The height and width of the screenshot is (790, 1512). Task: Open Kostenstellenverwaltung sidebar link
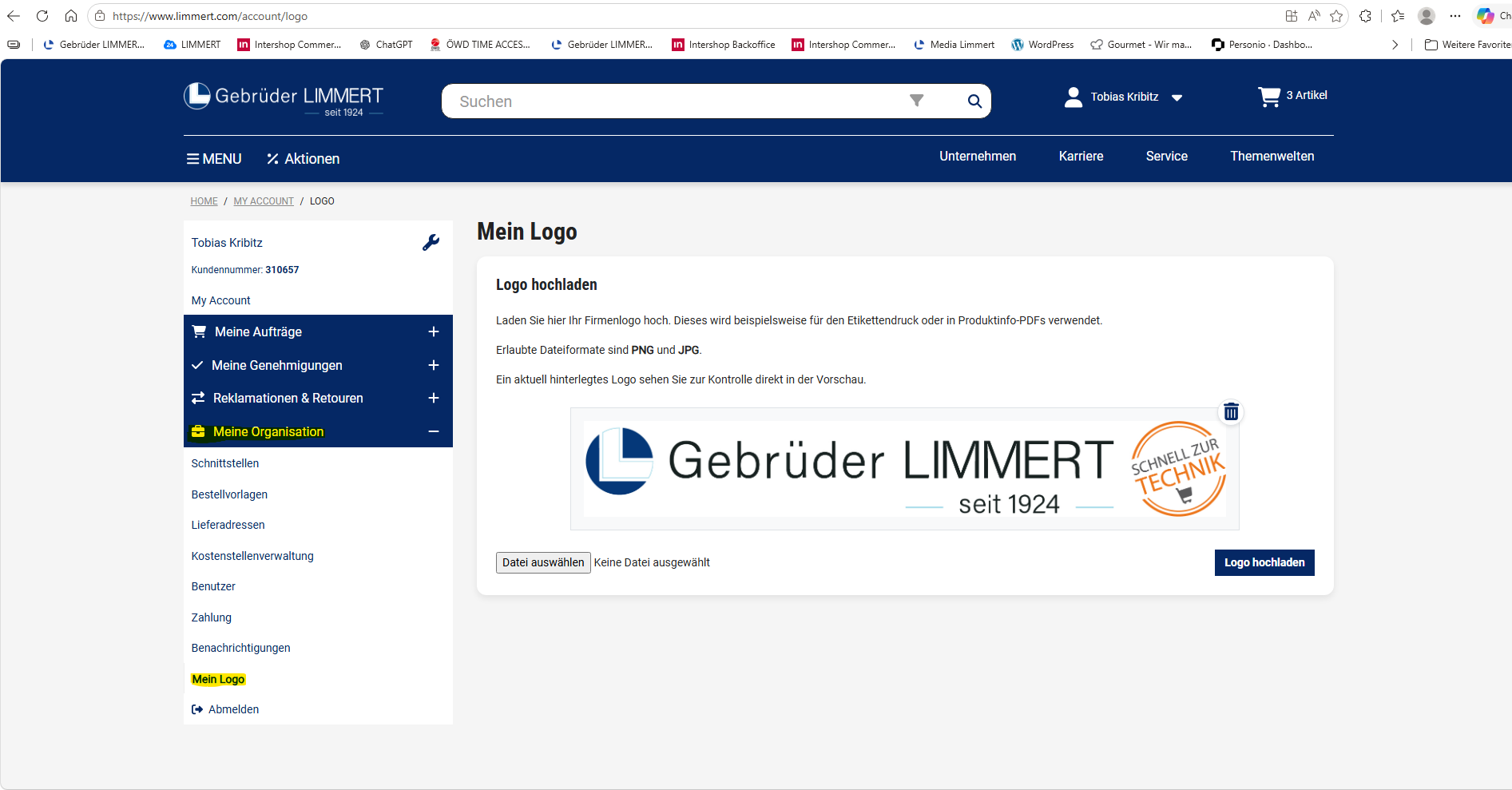[x=252, y=556]
